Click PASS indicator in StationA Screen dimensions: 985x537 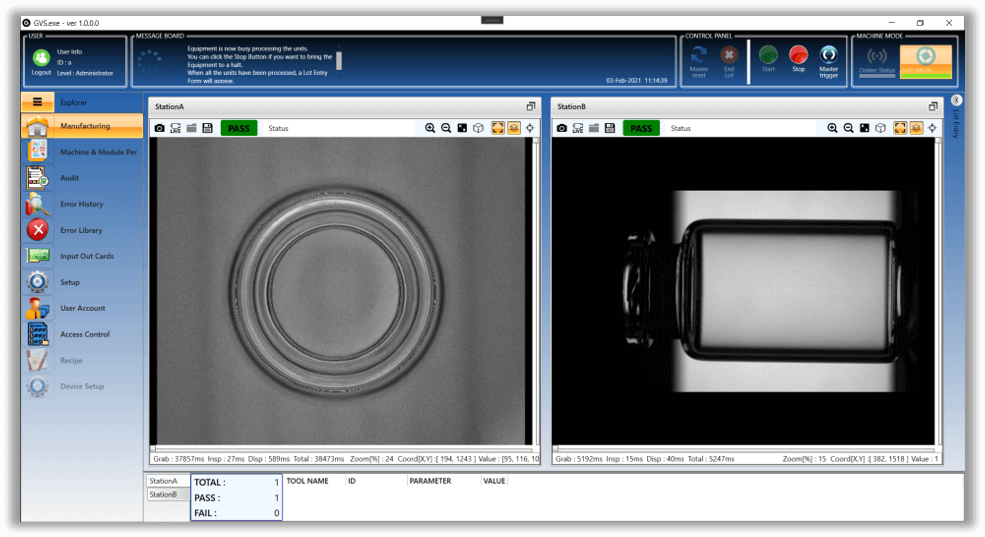(x=239, y=128)
